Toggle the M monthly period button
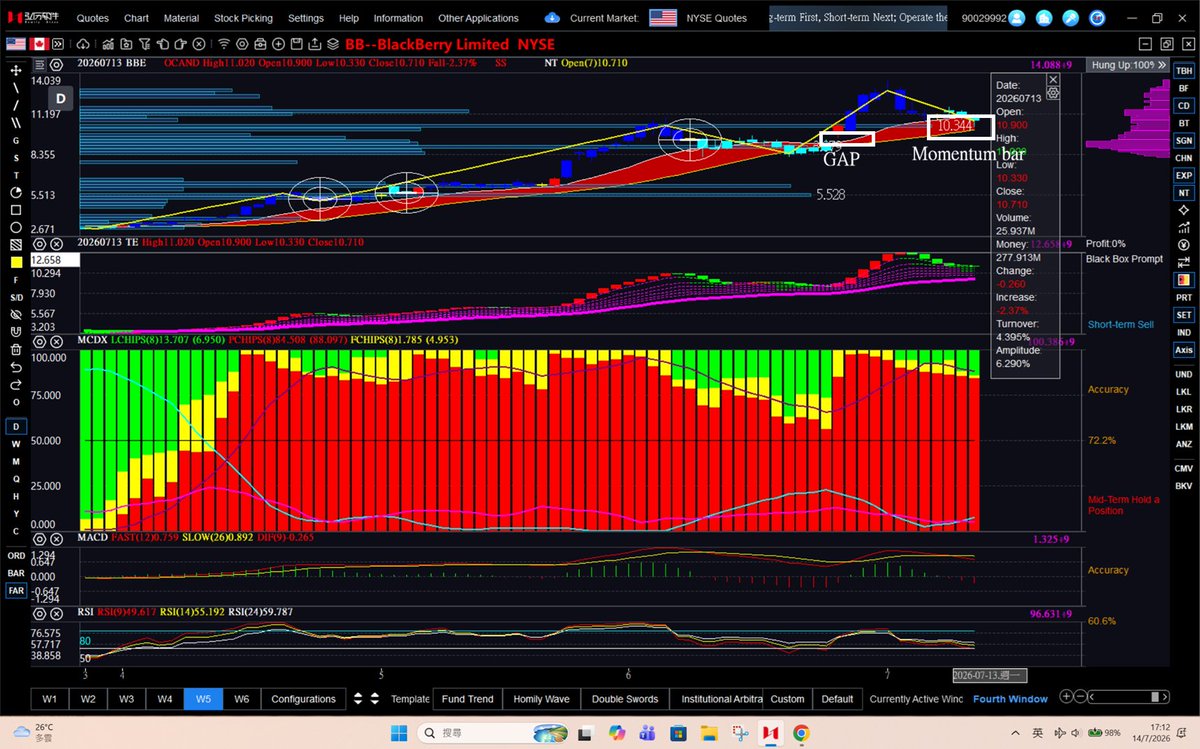 point(16,461)
